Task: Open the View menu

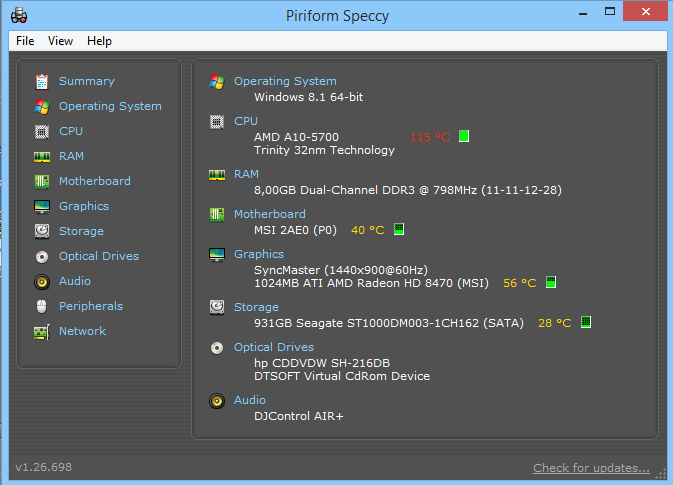Action: 60,41
